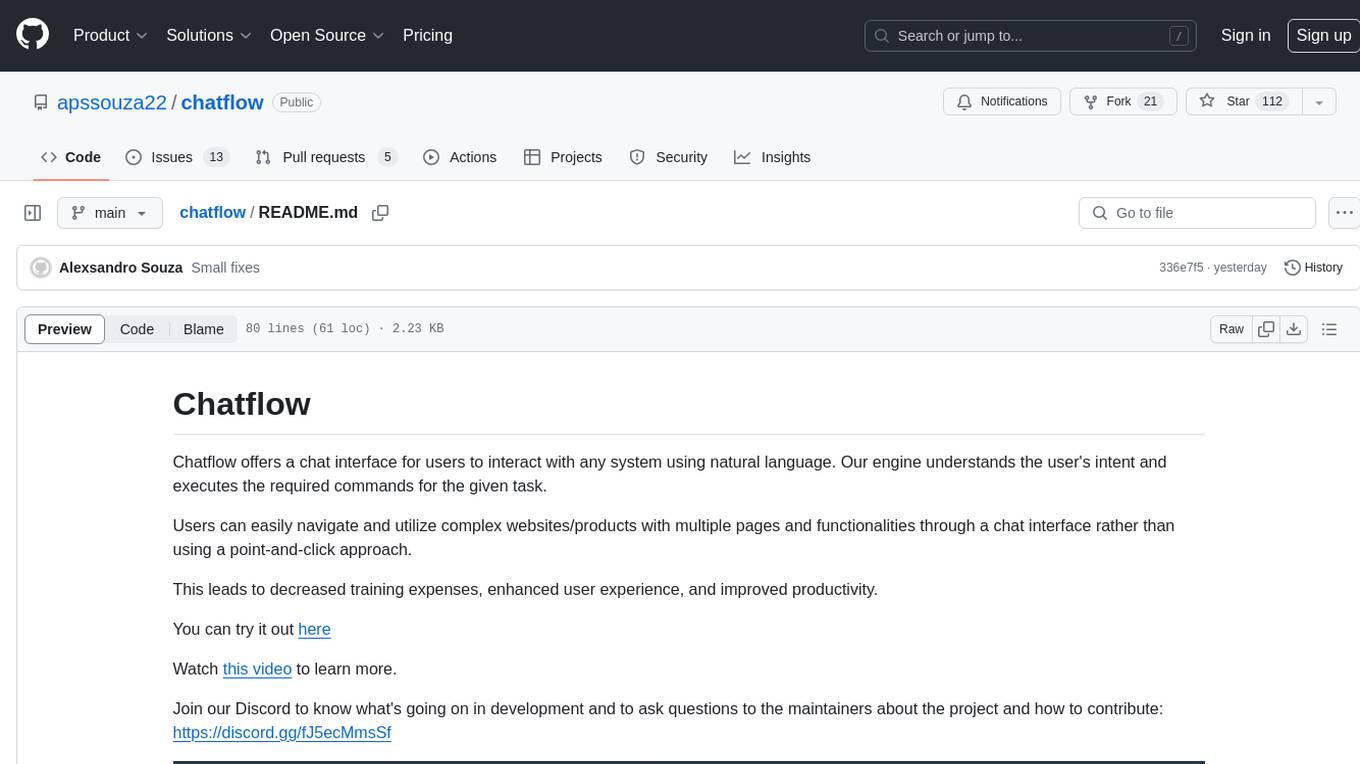Screen dimensions: 1360x764
Task: Click the 80 lines file info text
Action: tap(345, 329)
